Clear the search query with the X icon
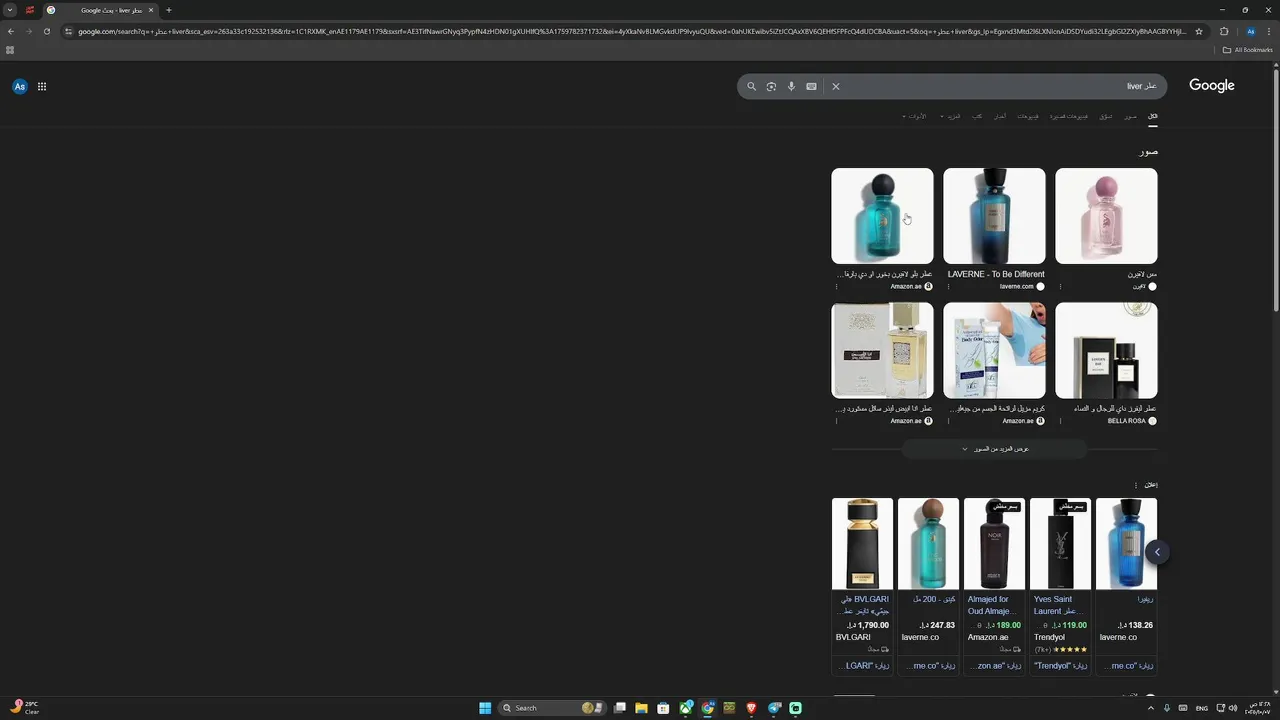The height and width of the screenshot is (720, 1280). tap(836, 86)
